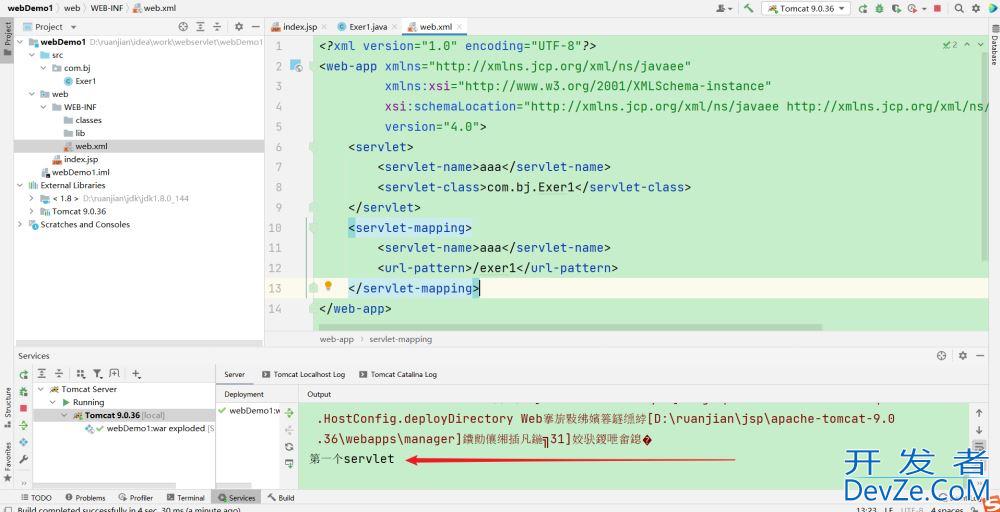Screen dimensions: 1000x512
Task: Collapse Tomcat Server node in Services
Action: tap(41, 390)
